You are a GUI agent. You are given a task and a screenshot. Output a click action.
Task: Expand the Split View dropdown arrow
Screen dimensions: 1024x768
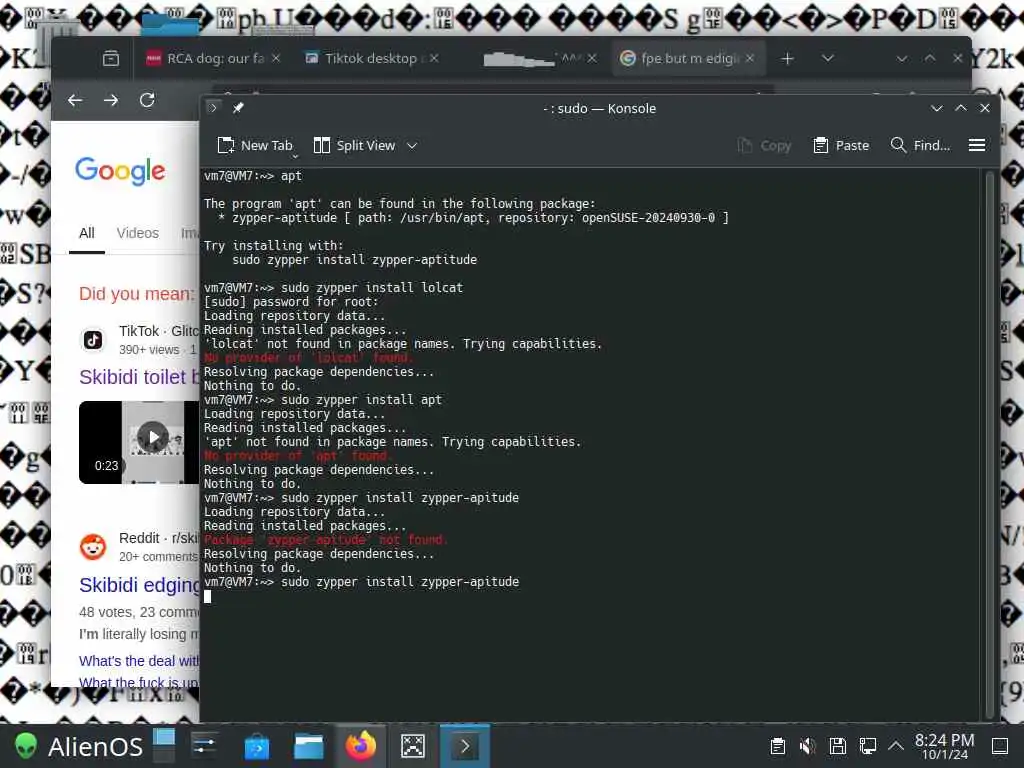[412, 146]
